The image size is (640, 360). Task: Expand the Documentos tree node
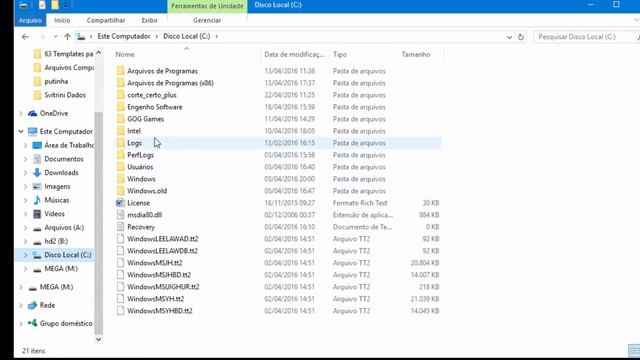pyautogui.click(x=25, y=159)
